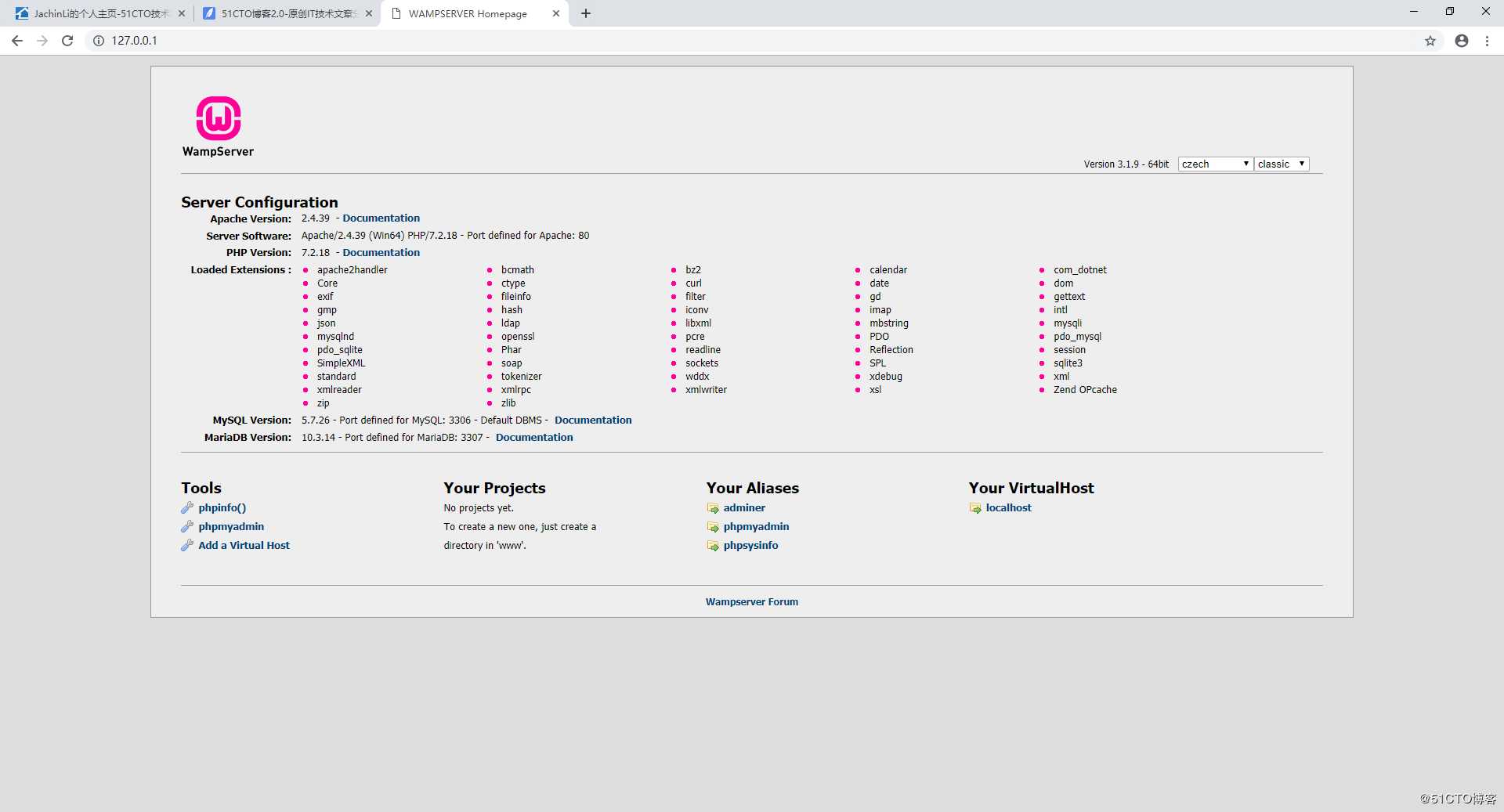
Task: Open phpmyadmin under Tools
Action: 231,527
